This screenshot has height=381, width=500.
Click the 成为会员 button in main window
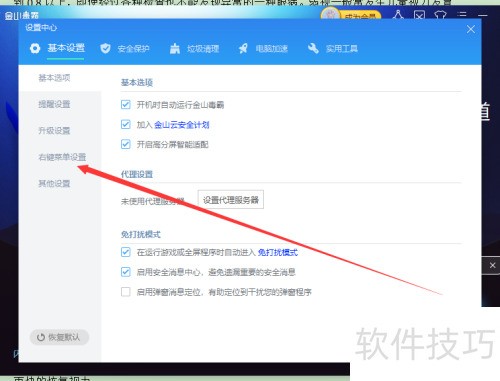(360, 16)
